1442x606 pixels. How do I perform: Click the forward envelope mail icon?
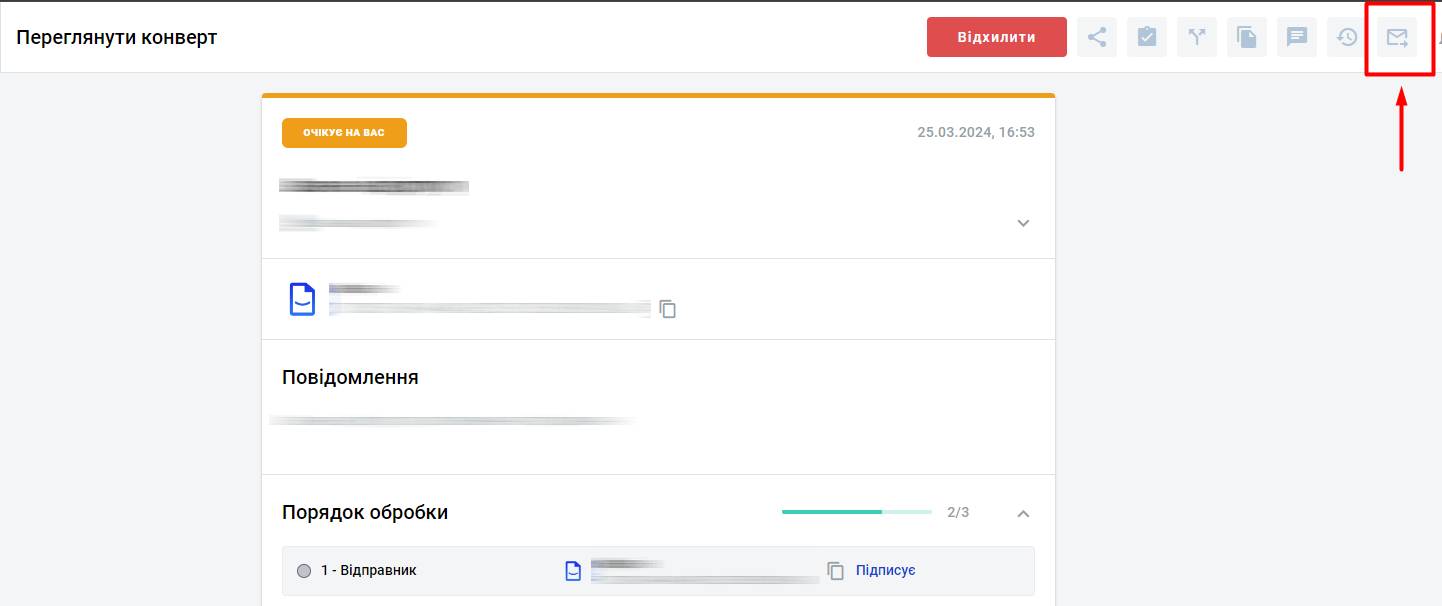tap(1397, 38)
